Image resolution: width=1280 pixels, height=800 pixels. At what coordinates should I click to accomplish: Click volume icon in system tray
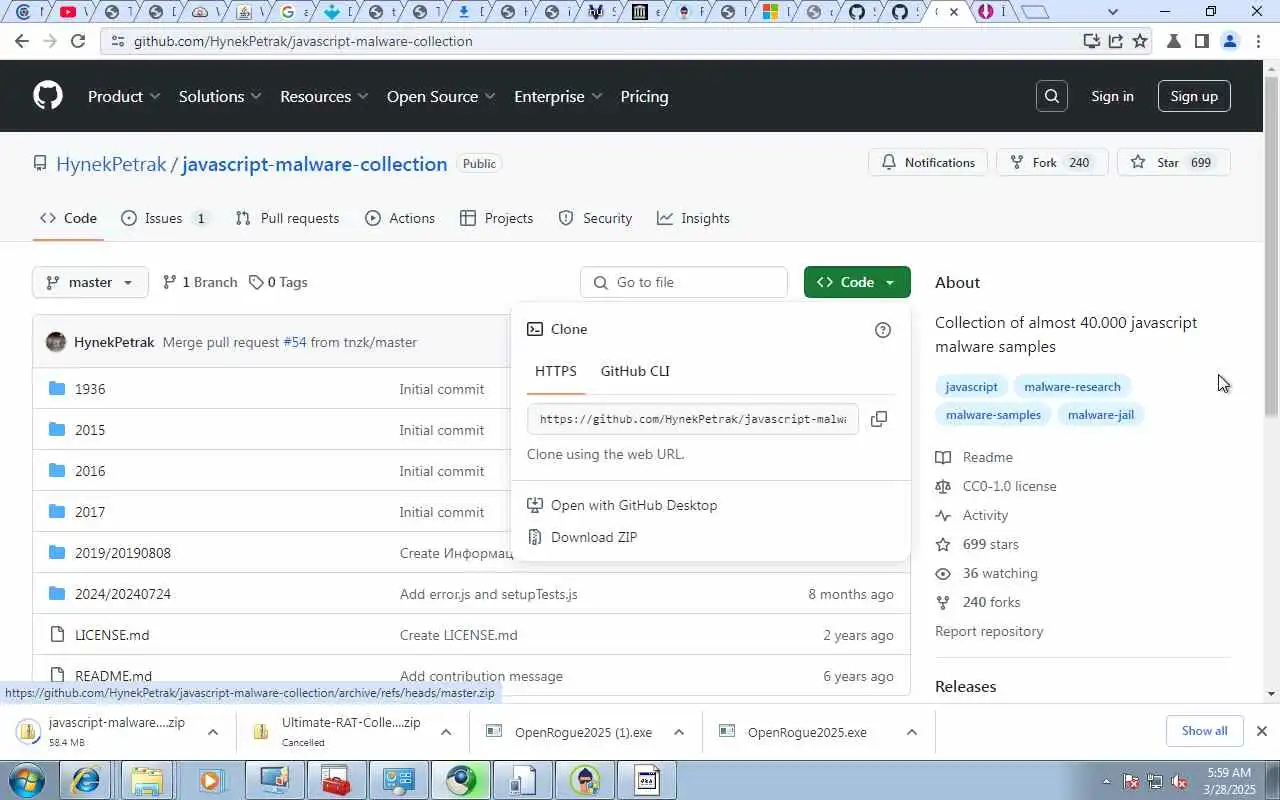(1180, 781)
